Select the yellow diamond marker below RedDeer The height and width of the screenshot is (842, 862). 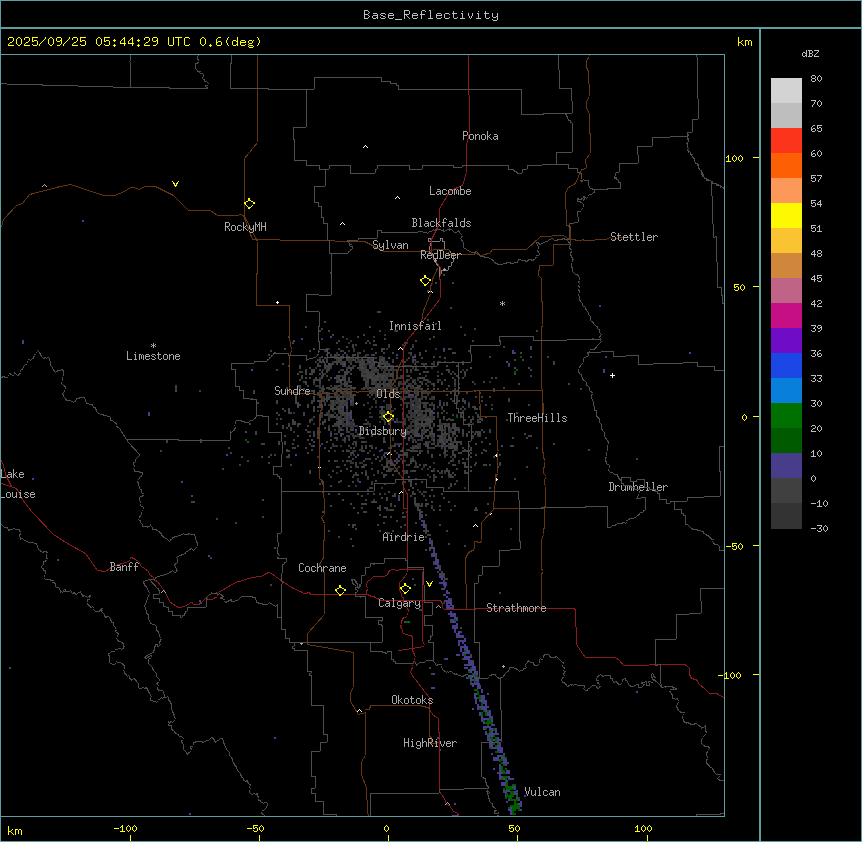coord(426,280)
